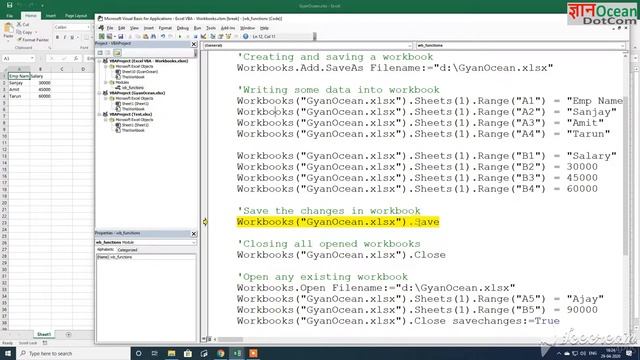Collapse the Modules folder node
The height and width of the screenshot is (360, 640).
coord(106,82)
